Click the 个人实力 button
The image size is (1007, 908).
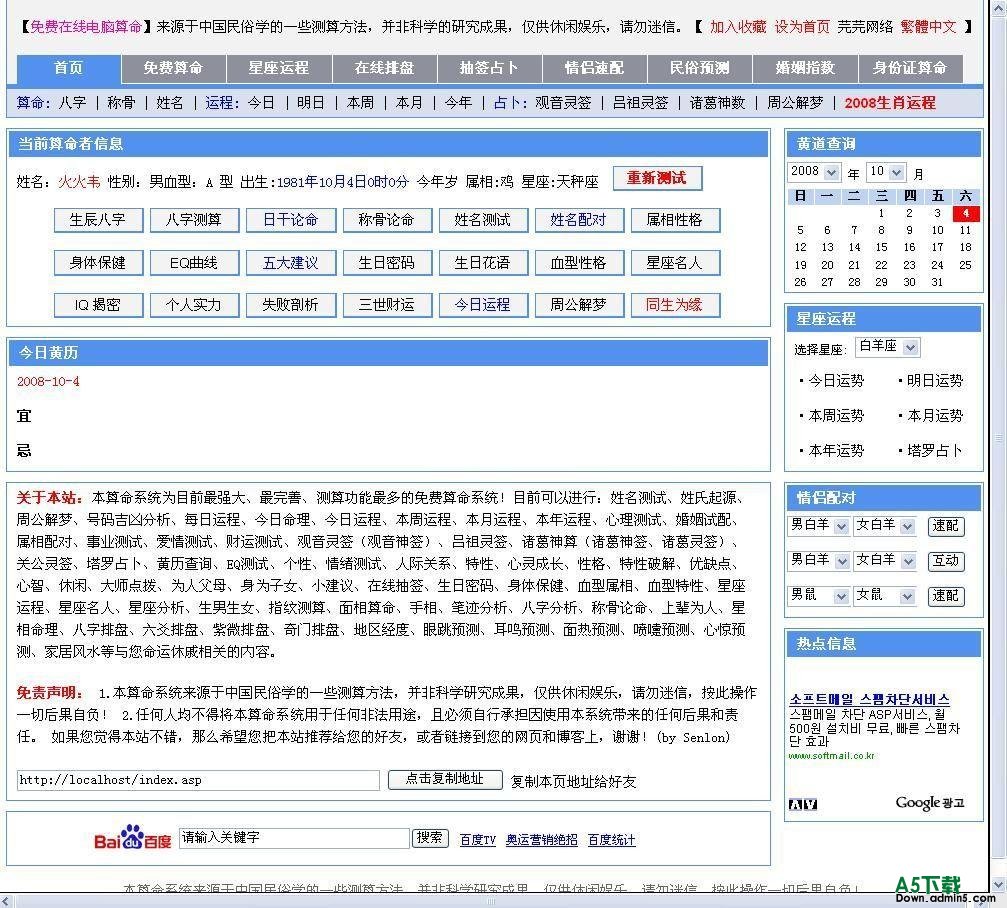194,305
